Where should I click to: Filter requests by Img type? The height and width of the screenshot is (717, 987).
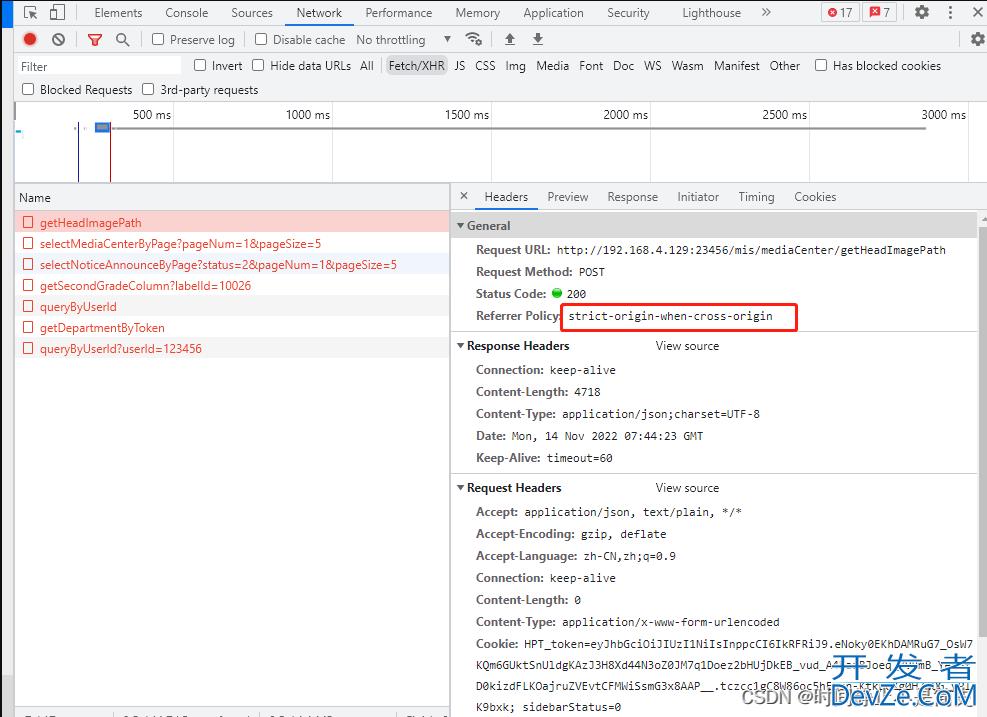[x=516, y=65]
